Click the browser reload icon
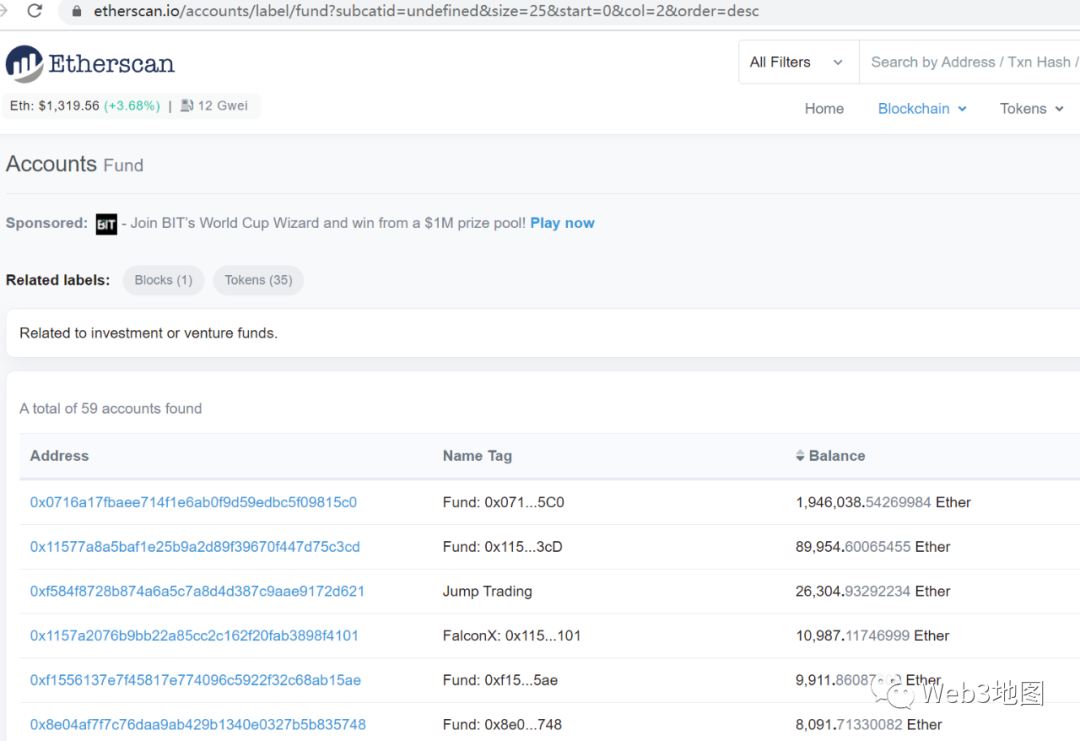The height and width of the screenshot is (741, 1080). 35,11
